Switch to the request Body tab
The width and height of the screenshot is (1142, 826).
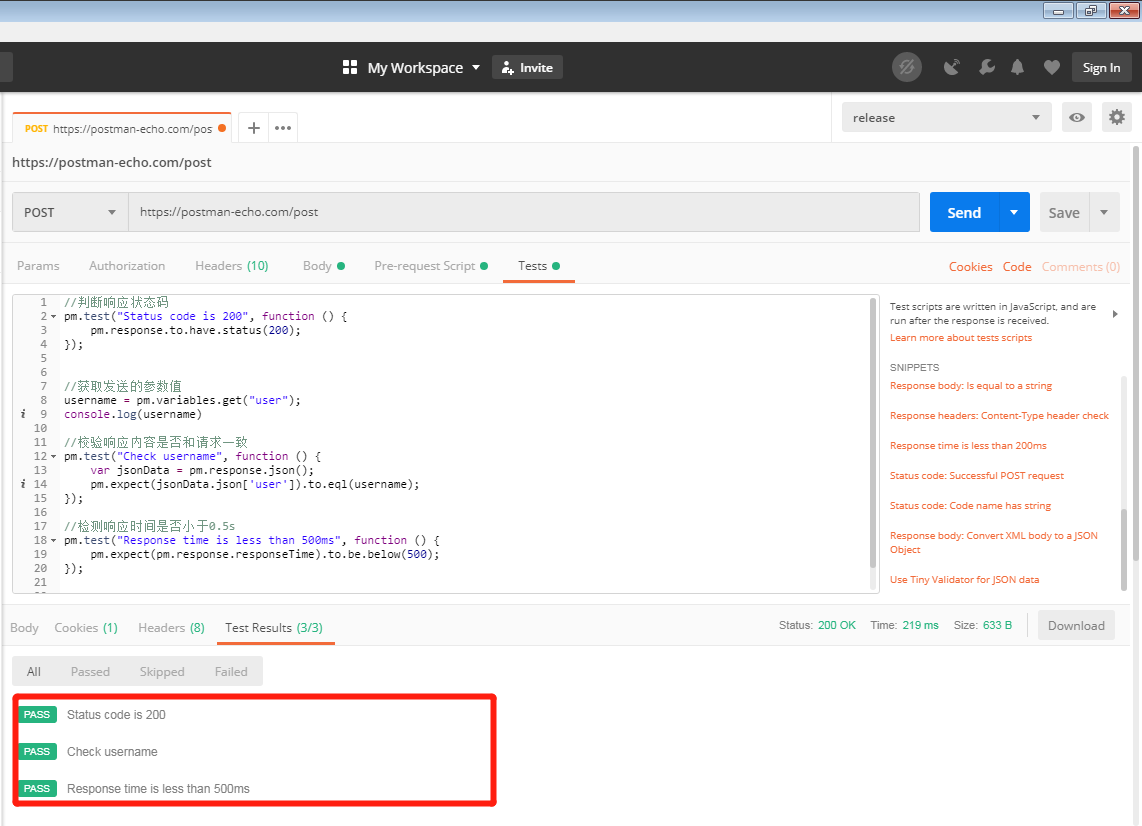323,266
